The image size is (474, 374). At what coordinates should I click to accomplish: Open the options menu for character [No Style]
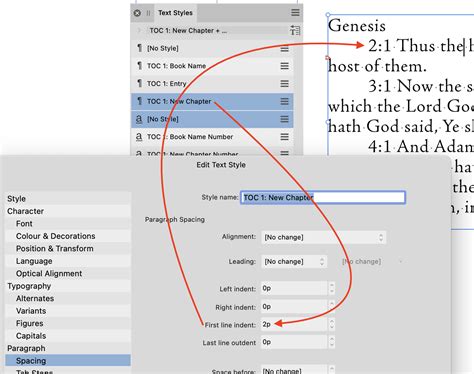(x=284, y=119)
